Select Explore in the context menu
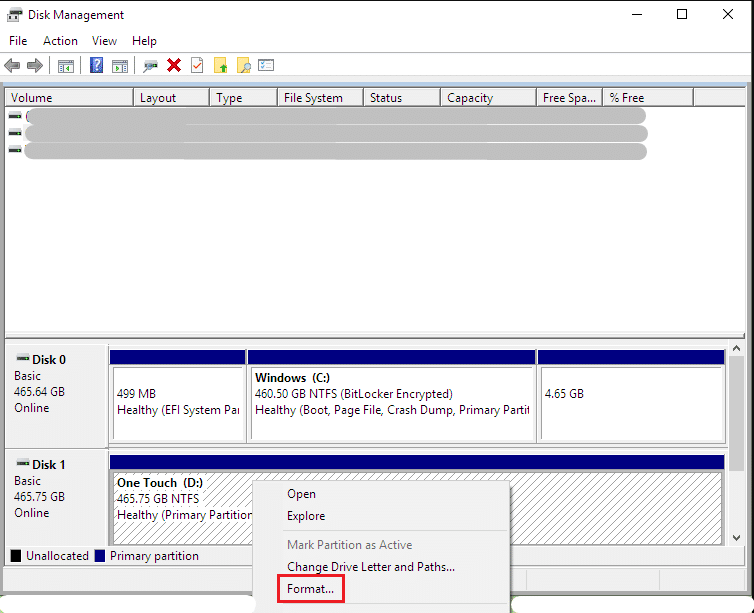 click(x=306, y=516)
